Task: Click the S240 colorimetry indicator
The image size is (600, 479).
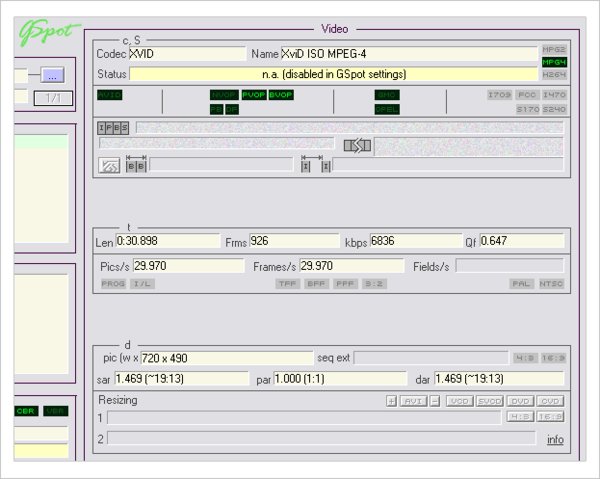Action: click(x=554, y=109)
